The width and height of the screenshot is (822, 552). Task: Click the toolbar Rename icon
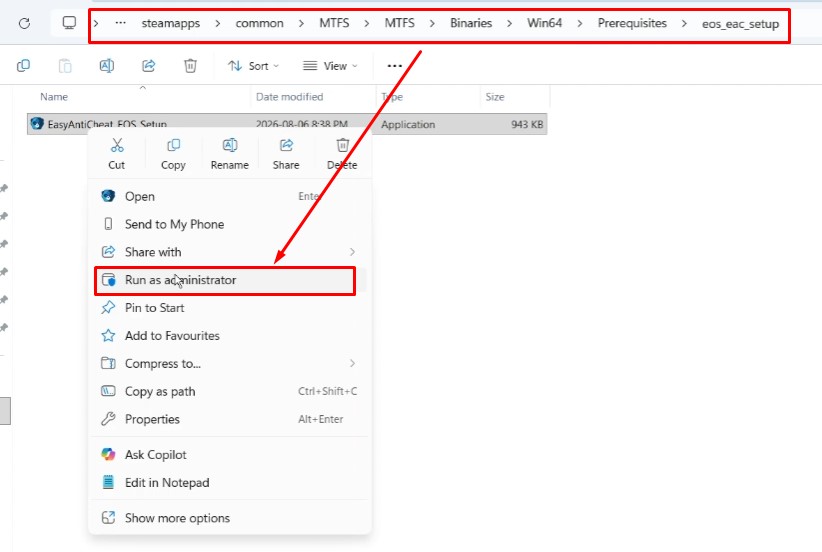point(107,66)
